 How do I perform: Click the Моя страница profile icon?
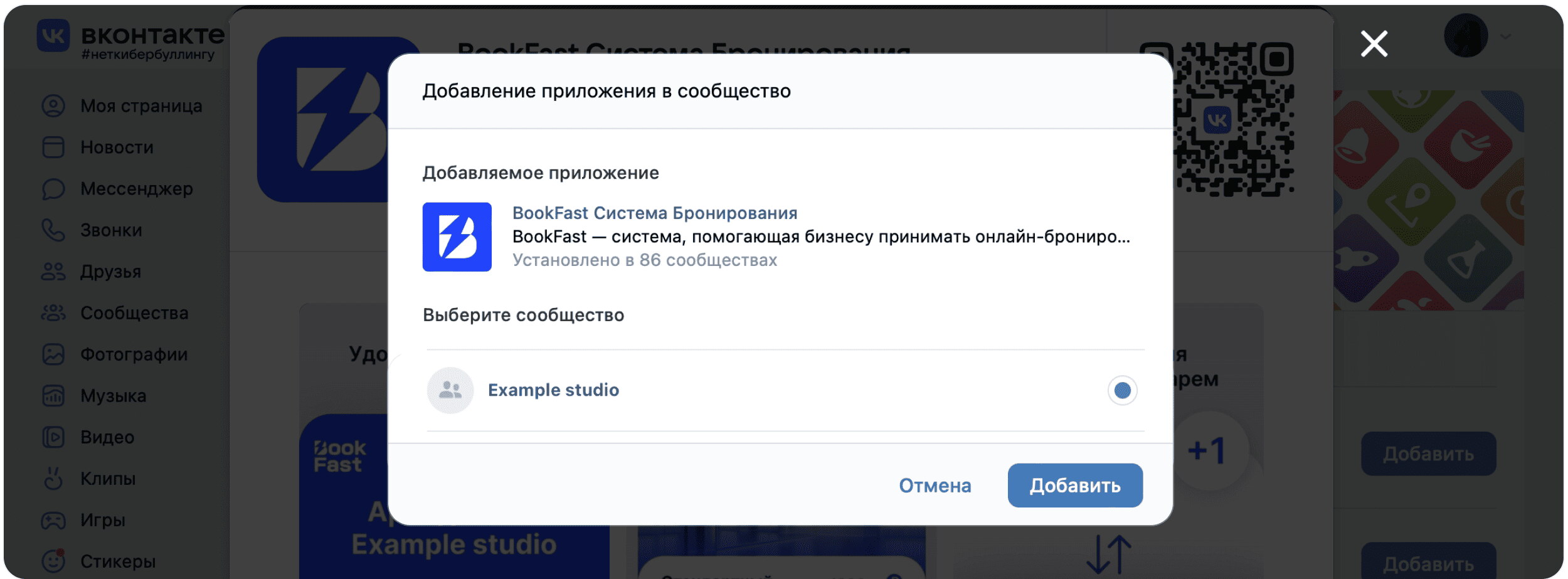[53, 106]
